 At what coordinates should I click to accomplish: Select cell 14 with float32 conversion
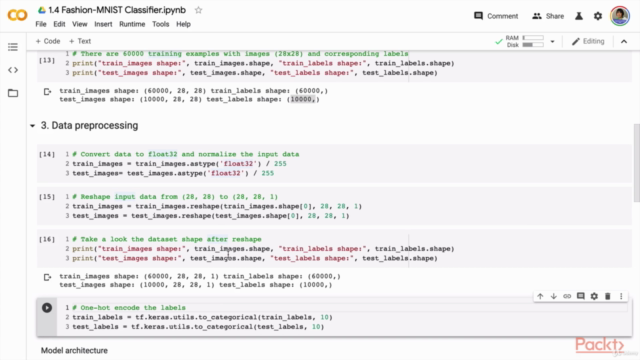pos(334,164)
